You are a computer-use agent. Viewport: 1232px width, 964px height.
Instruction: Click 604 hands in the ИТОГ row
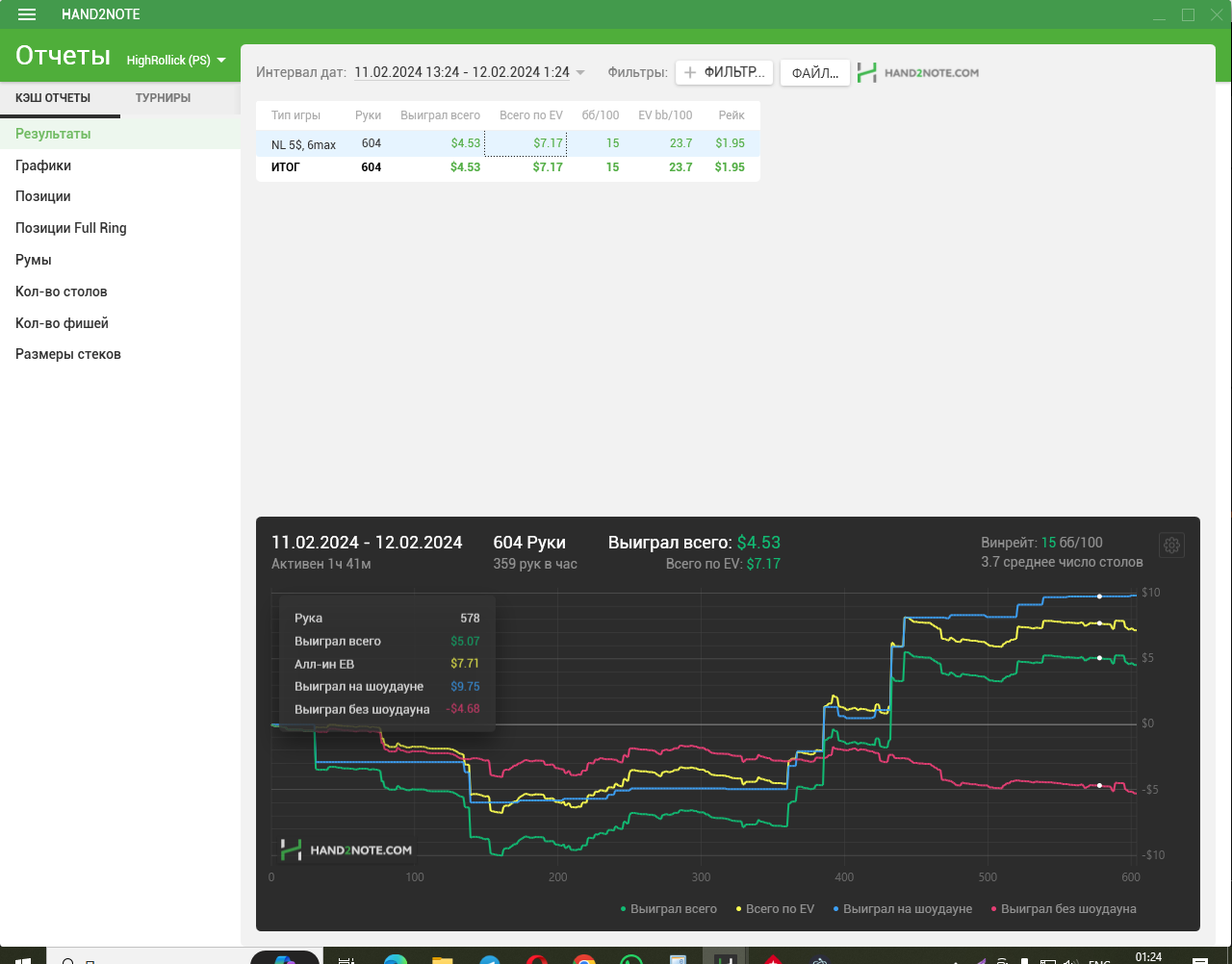[x=372, y=167]
